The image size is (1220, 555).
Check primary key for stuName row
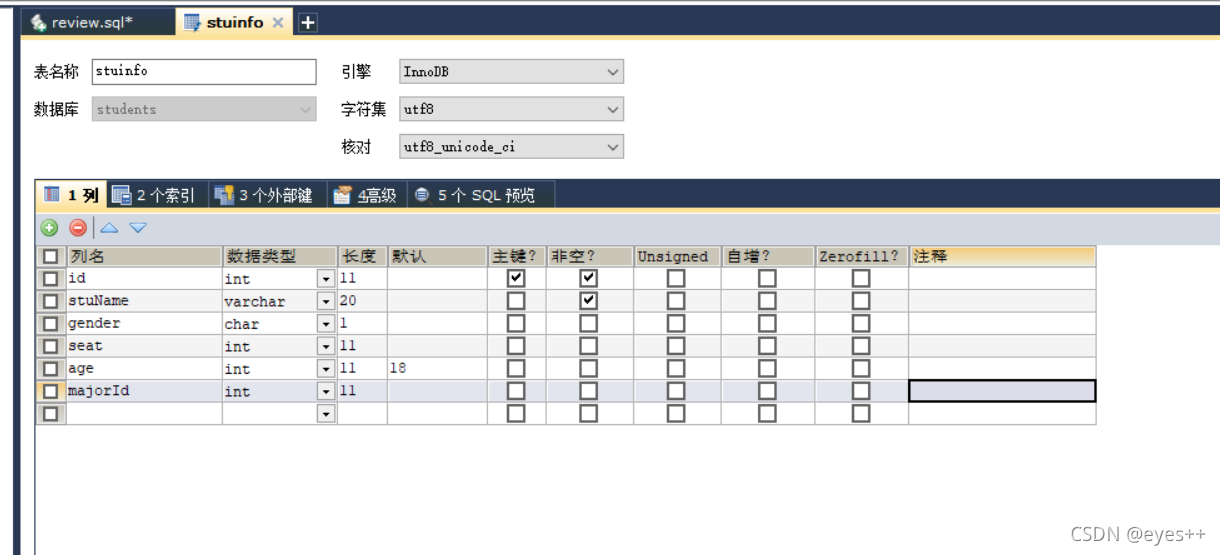click(x=516, y=300)
